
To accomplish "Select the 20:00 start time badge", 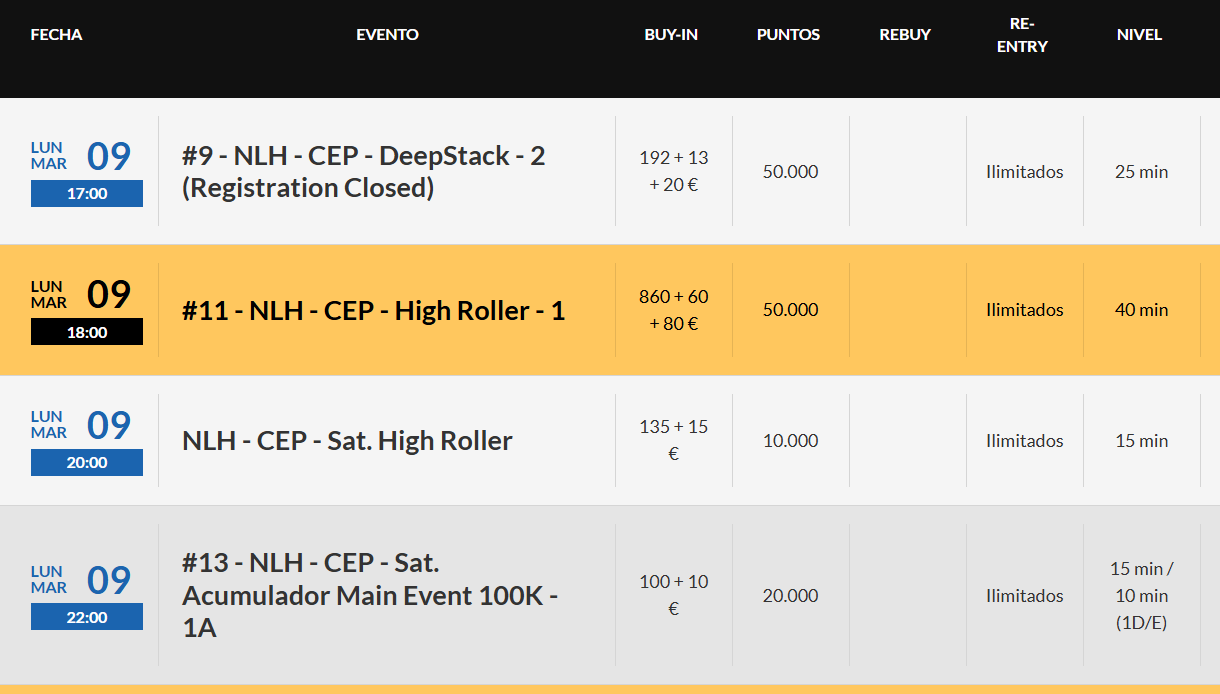I will (x=87, y=463).
